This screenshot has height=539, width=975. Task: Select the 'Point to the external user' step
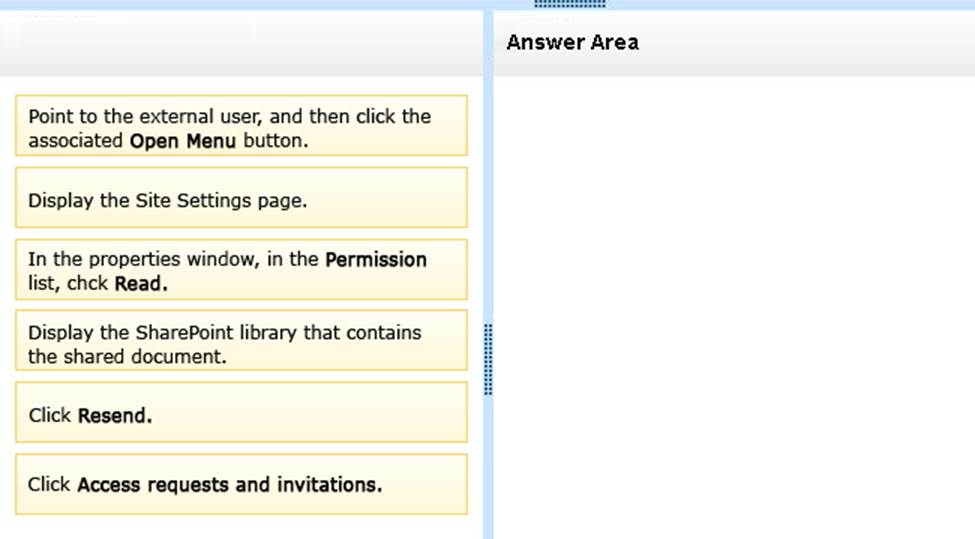(241, 126)
